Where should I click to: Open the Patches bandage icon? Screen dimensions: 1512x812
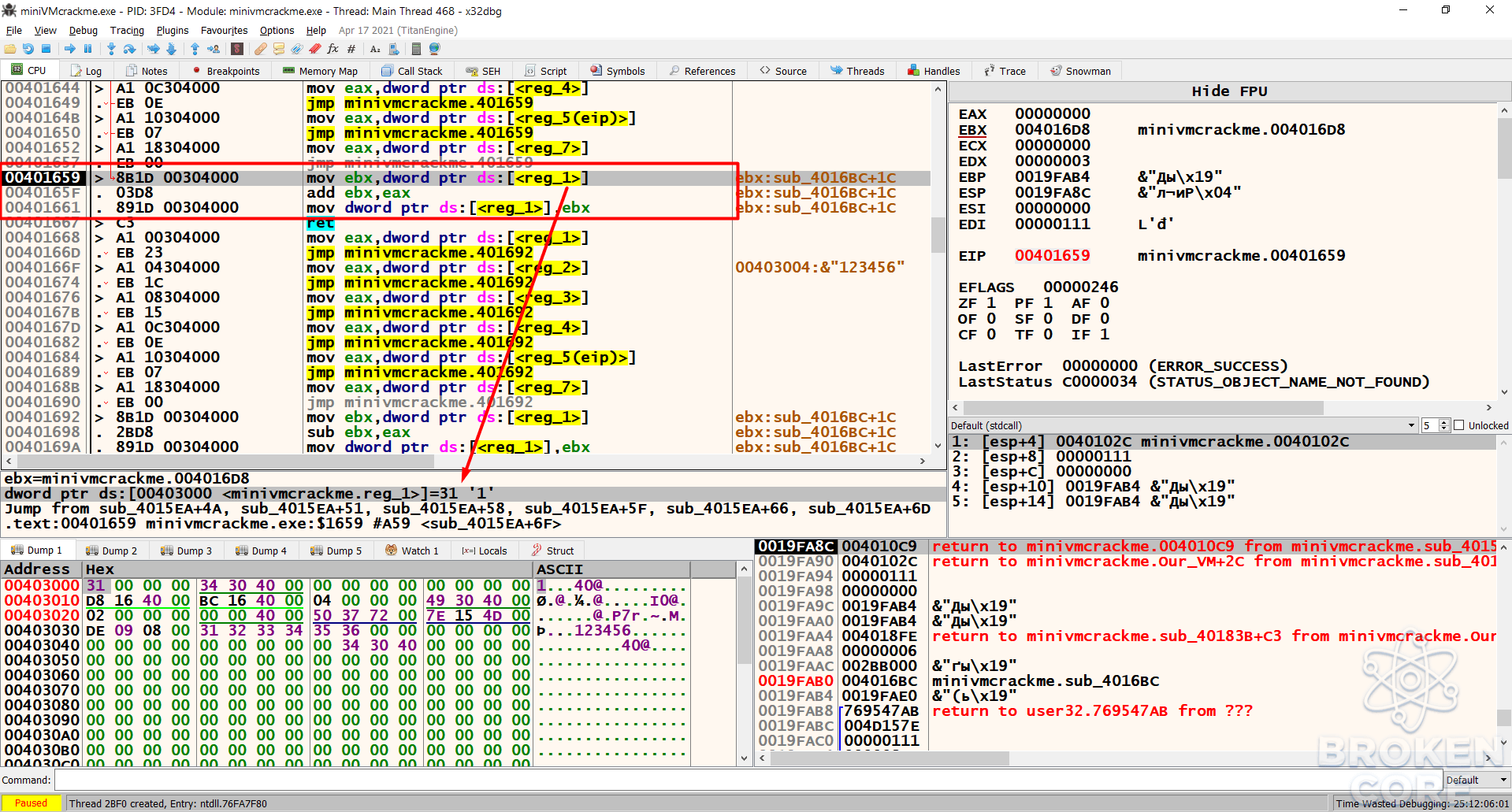[260, 49]
